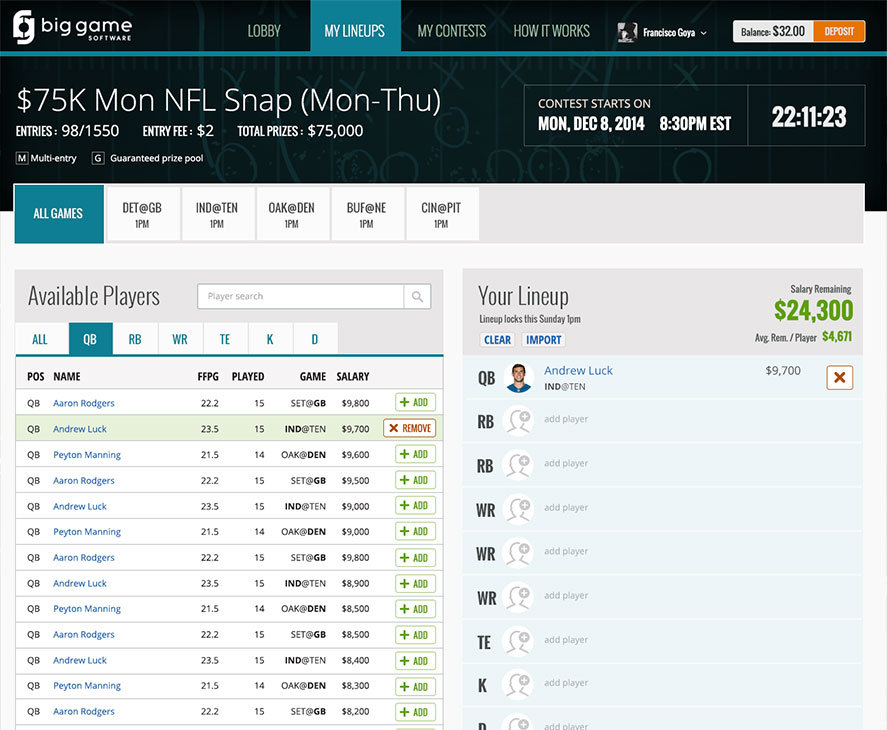Click the add-player icon in first WR slot
Viewport: 887px width, 730px height.
click(x=519, y=510)
